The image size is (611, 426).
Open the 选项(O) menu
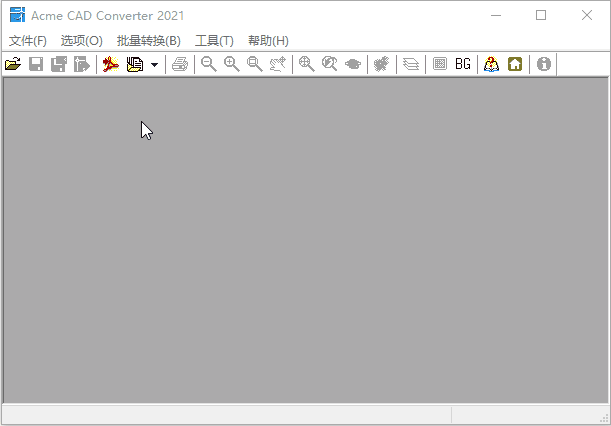pyautogui.click(x=82, y=41)
